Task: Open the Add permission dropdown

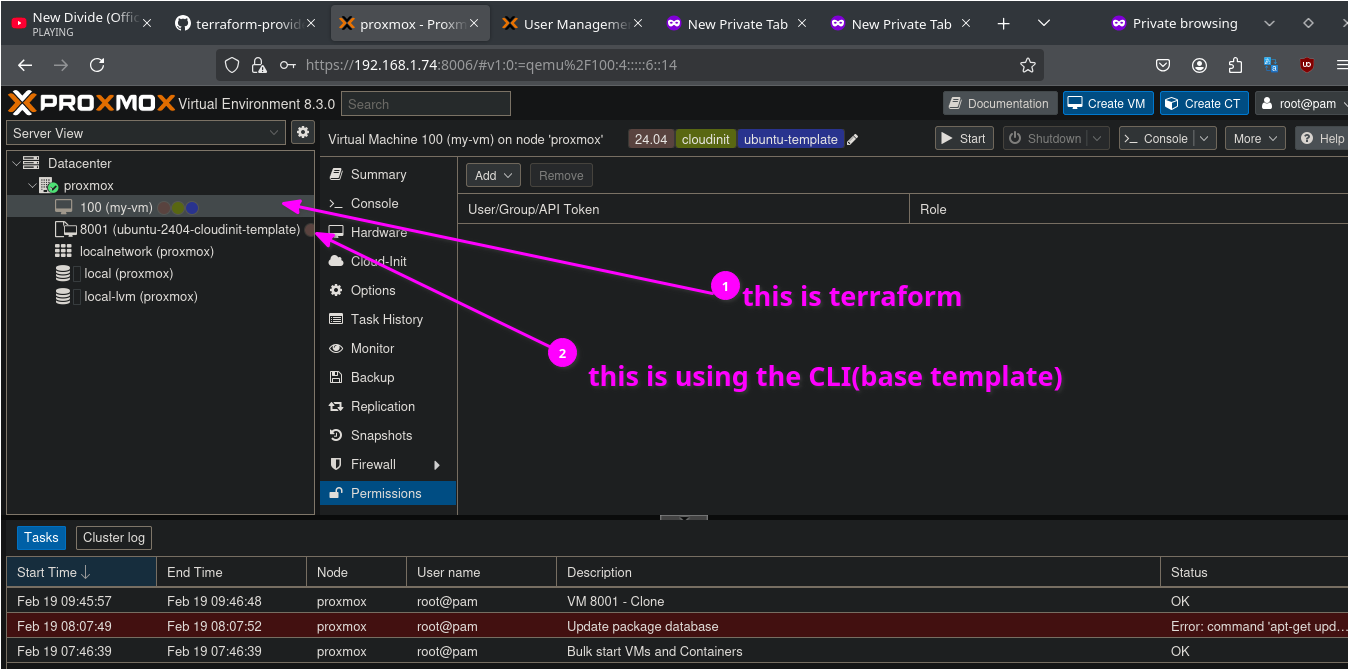Action: tap(493, 175)
